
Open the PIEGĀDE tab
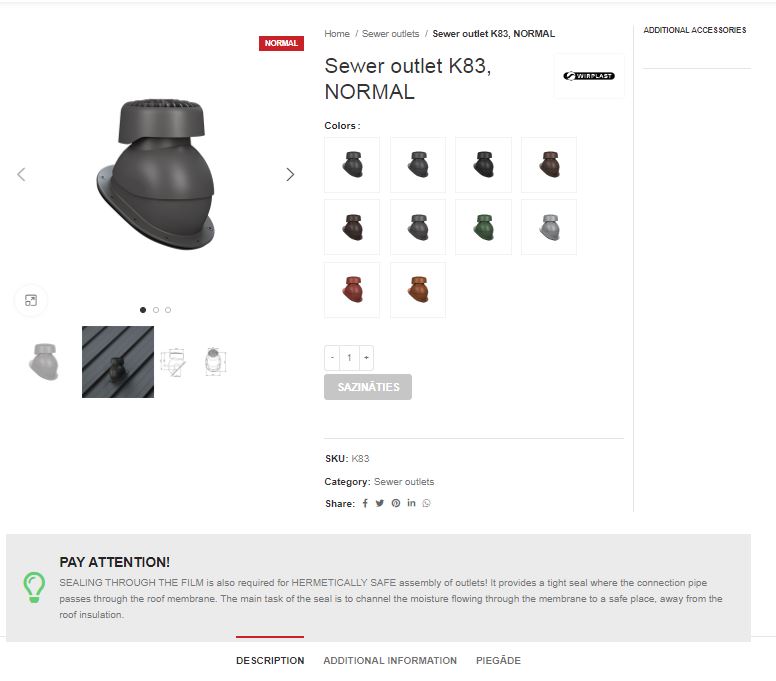[x=498, y=661]
